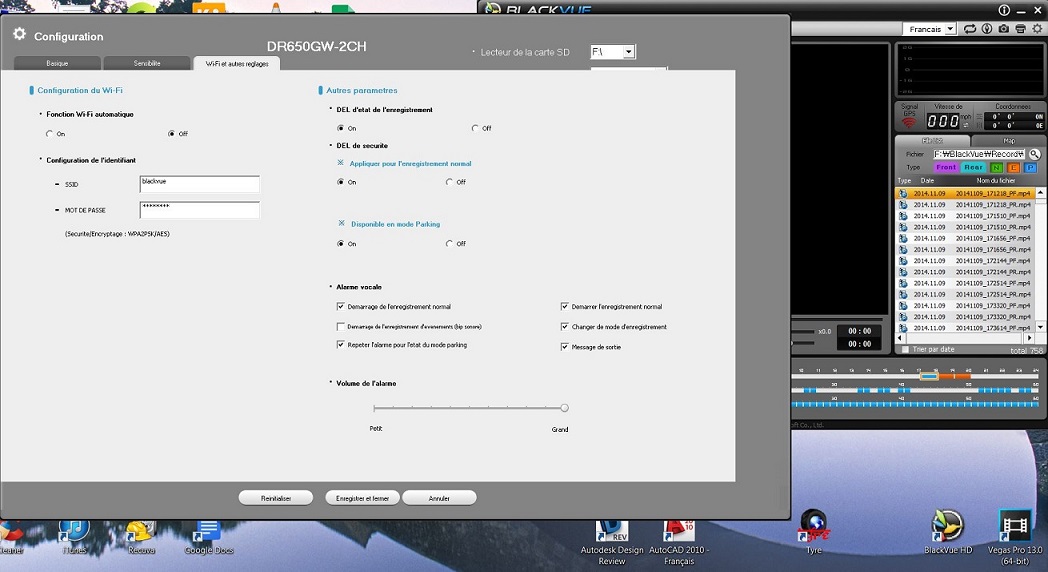The height and width of the screenshot is (572, 1048).
Task: Click the Reinitialiser button
Action: tap(276, 498)
